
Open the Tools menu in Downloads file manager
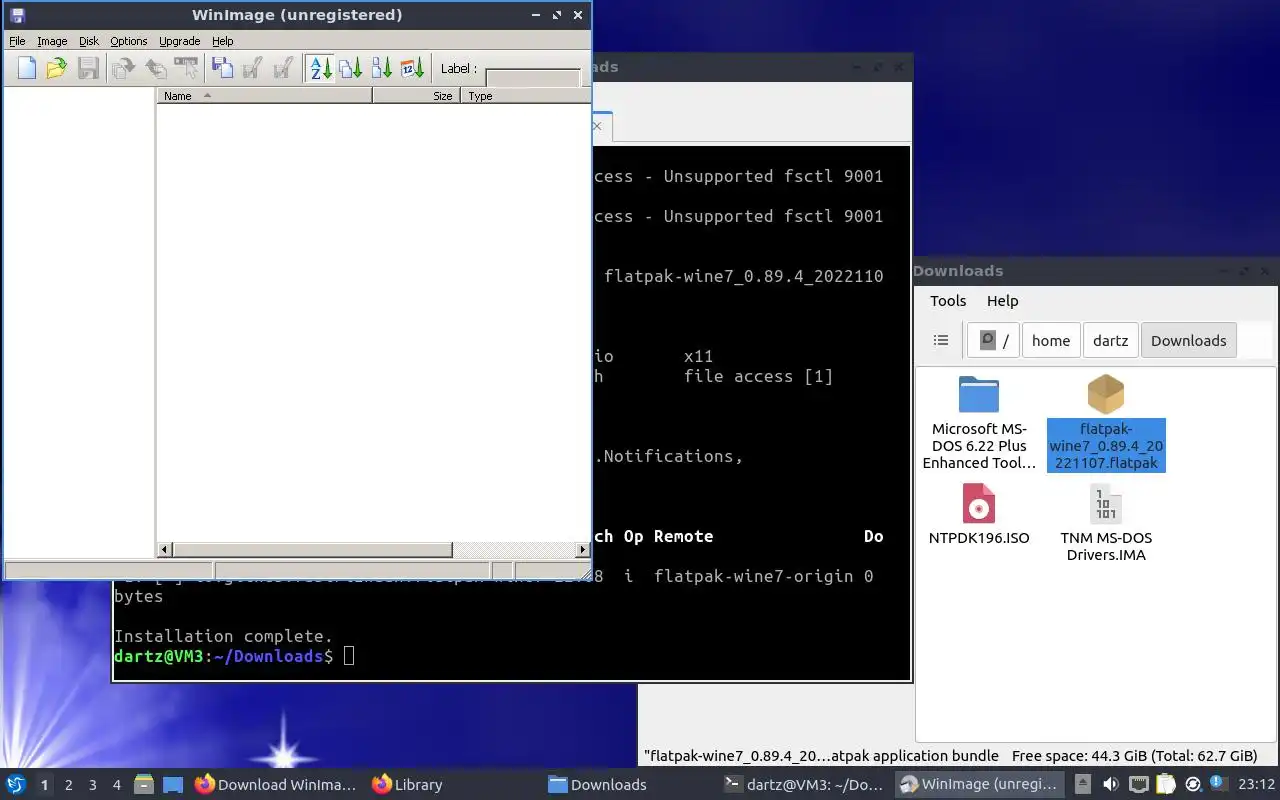click(x=948, y=300)
